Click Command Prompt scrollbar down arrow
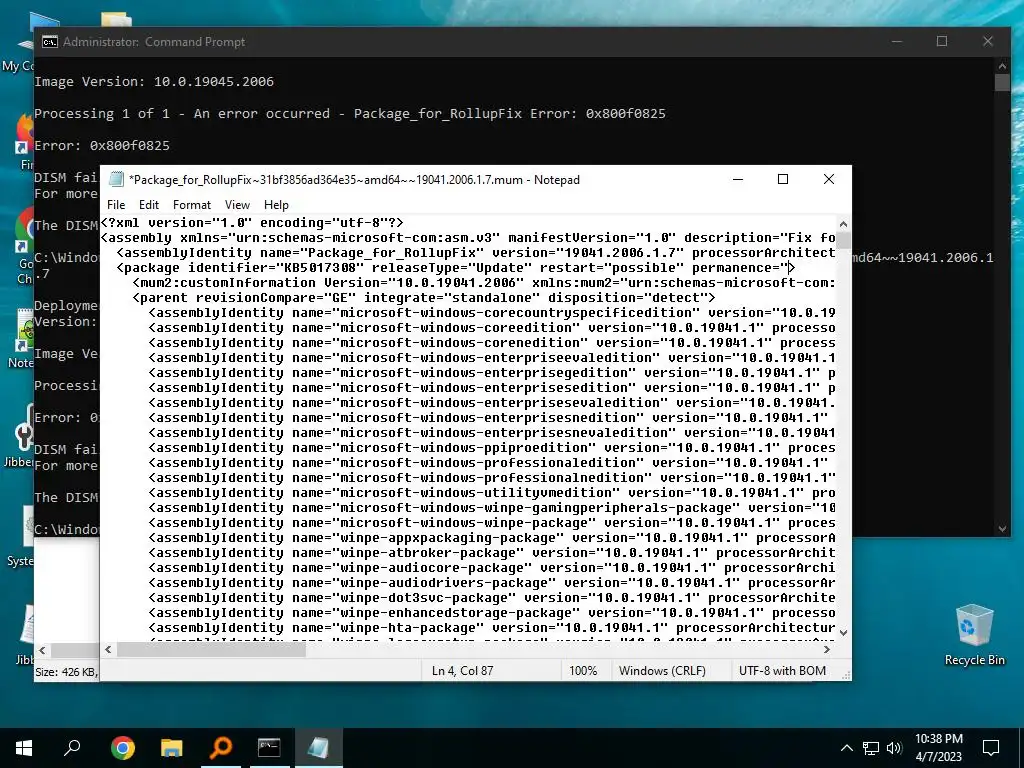The width and height of the screenshot is (1024, 768). coord(1002,529)
